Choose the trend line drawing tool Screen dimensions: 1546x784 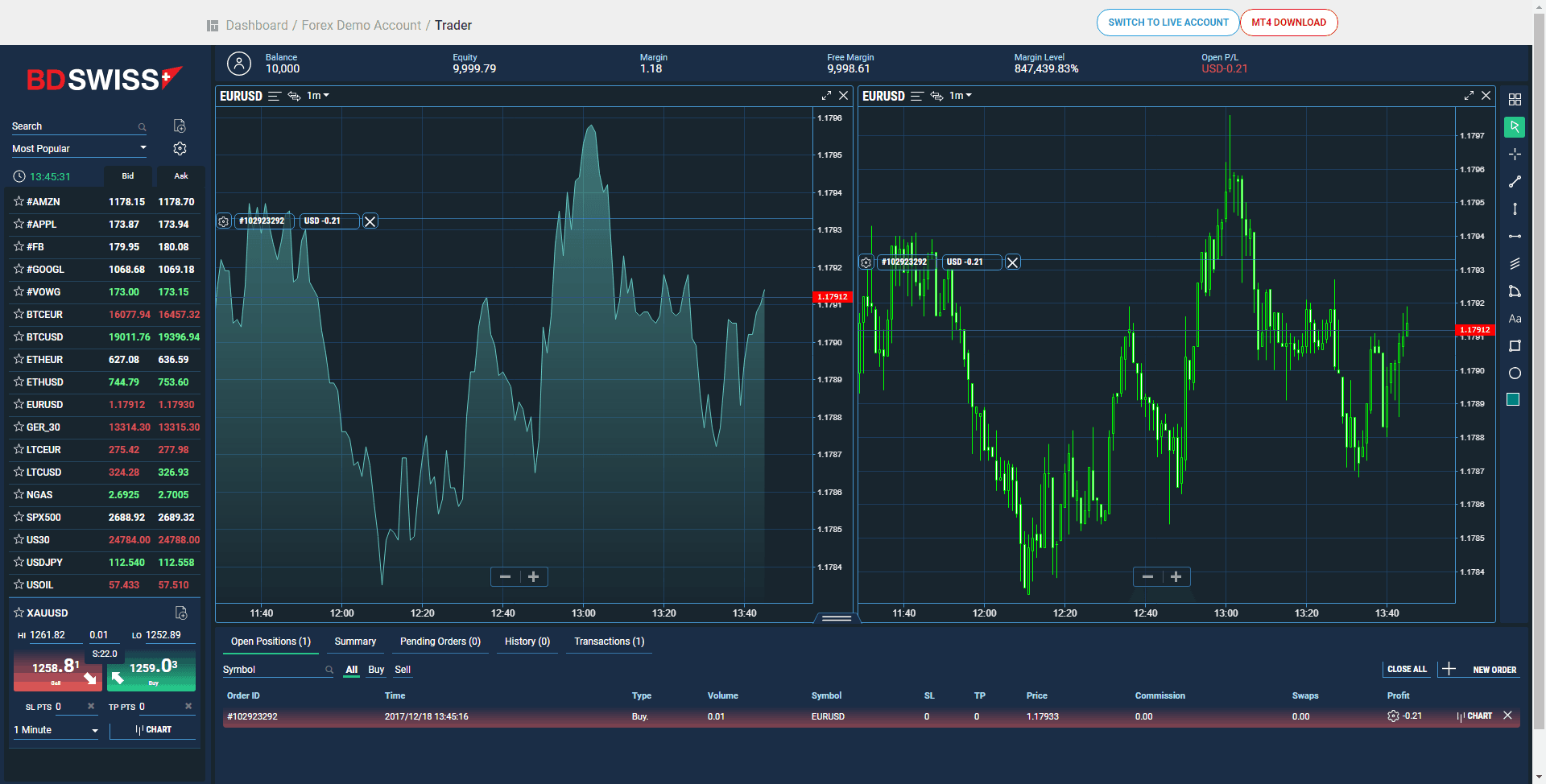[1515, 181]
